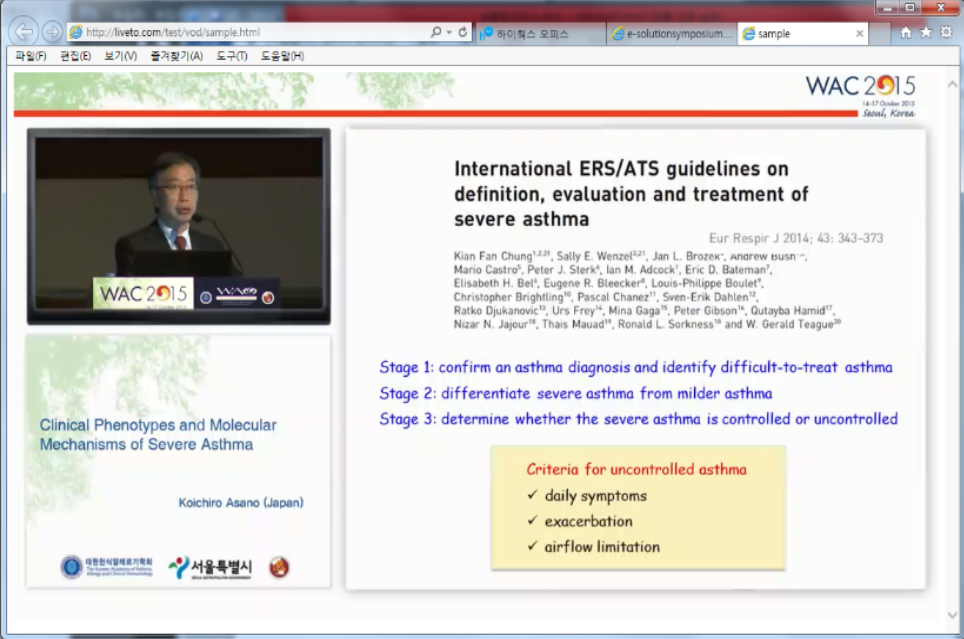964x639 pixels.
Task: Click the URL address field
Action: tap(250, 32)
